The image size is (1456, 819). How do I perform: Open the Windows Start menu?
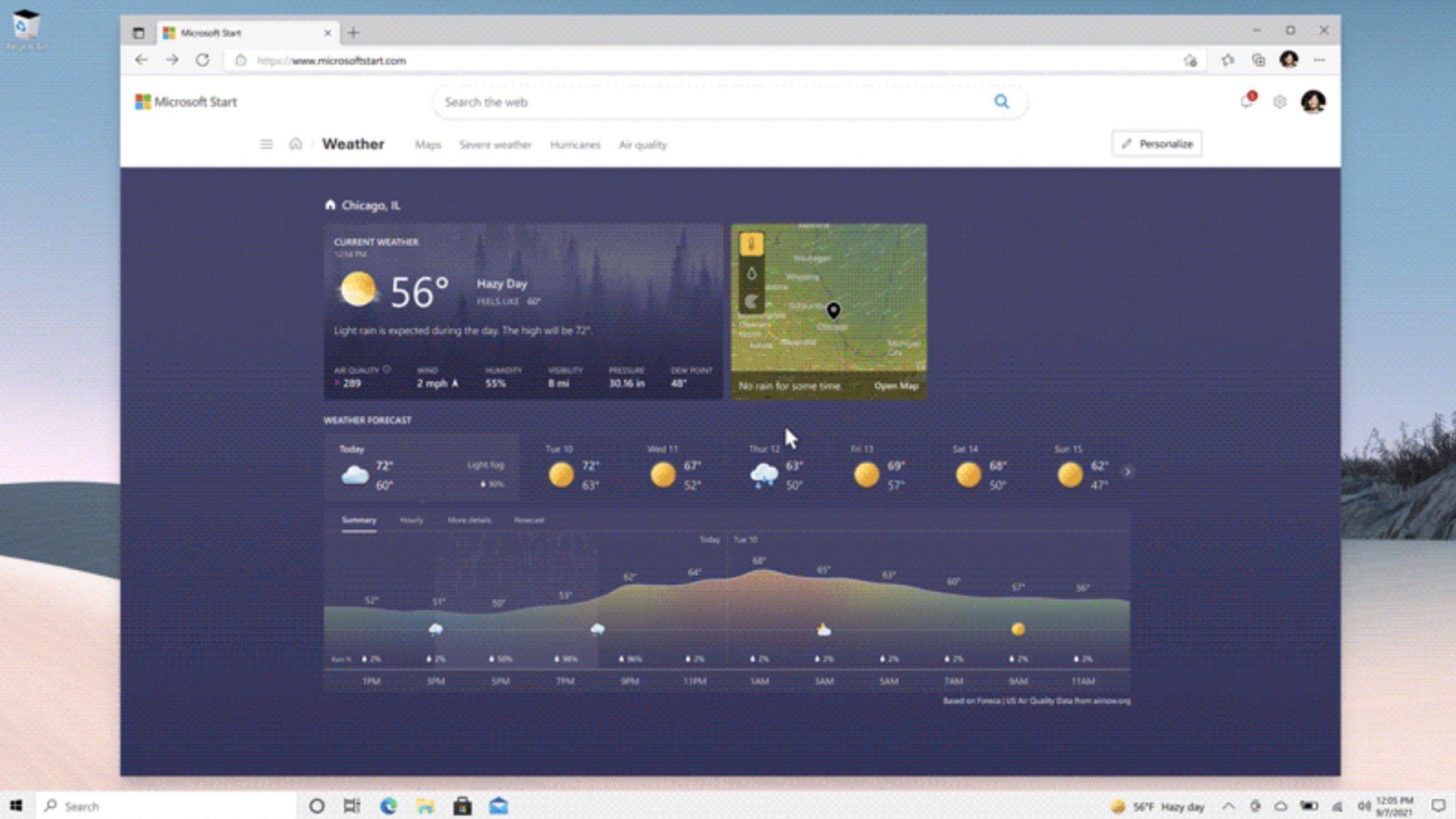click(x=16, y=805)
